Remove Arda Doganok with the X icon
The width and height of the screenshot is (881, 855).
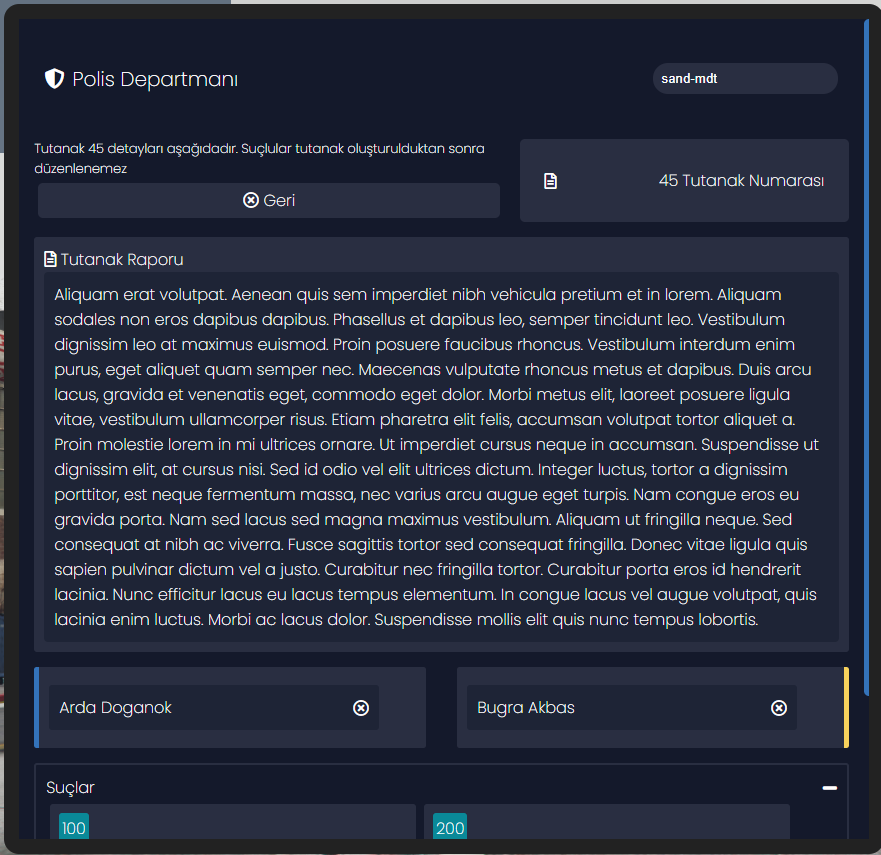pos(361,708)
